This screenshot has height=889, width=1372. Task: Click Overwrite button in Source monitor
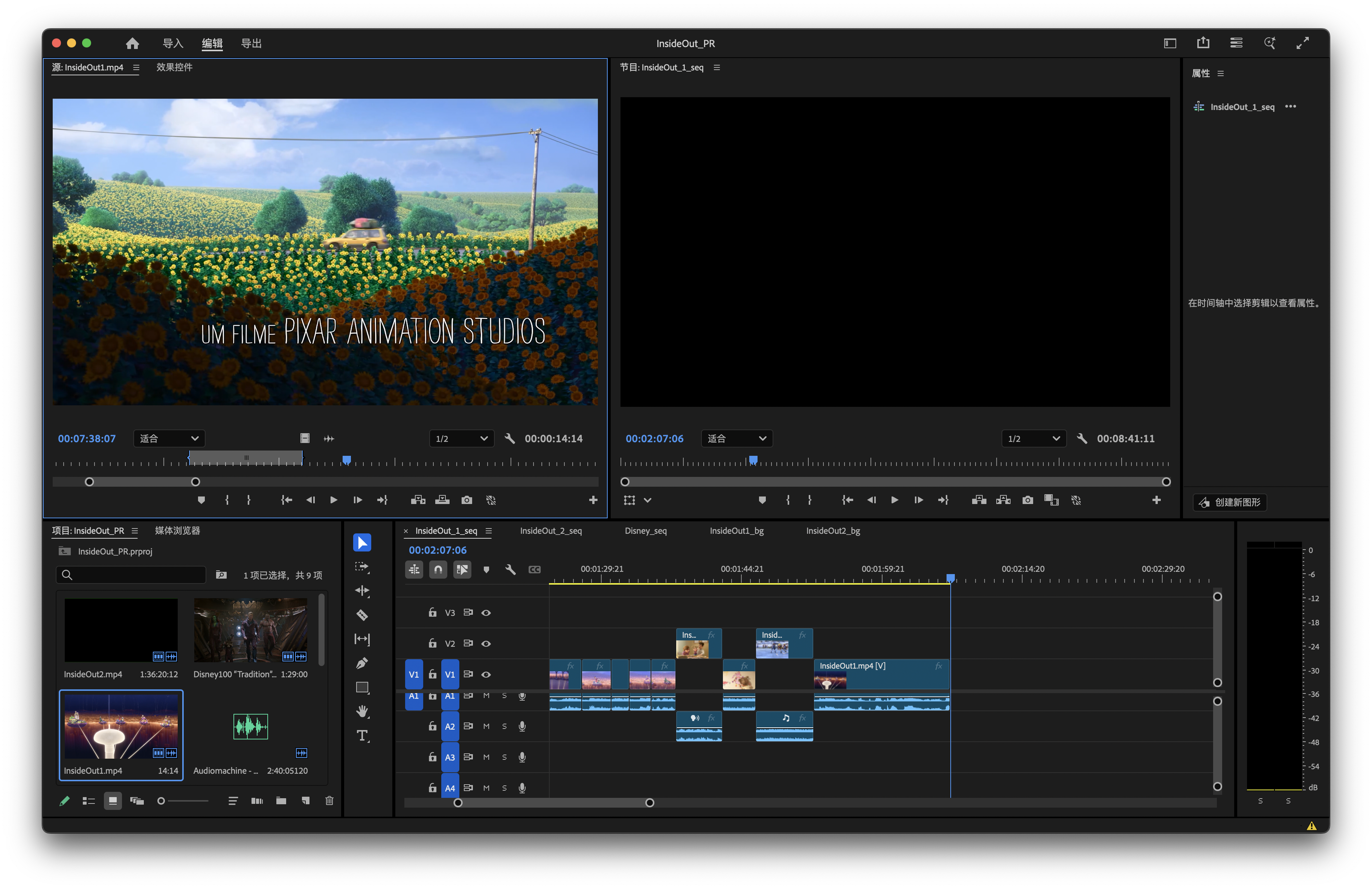[442, 500]
